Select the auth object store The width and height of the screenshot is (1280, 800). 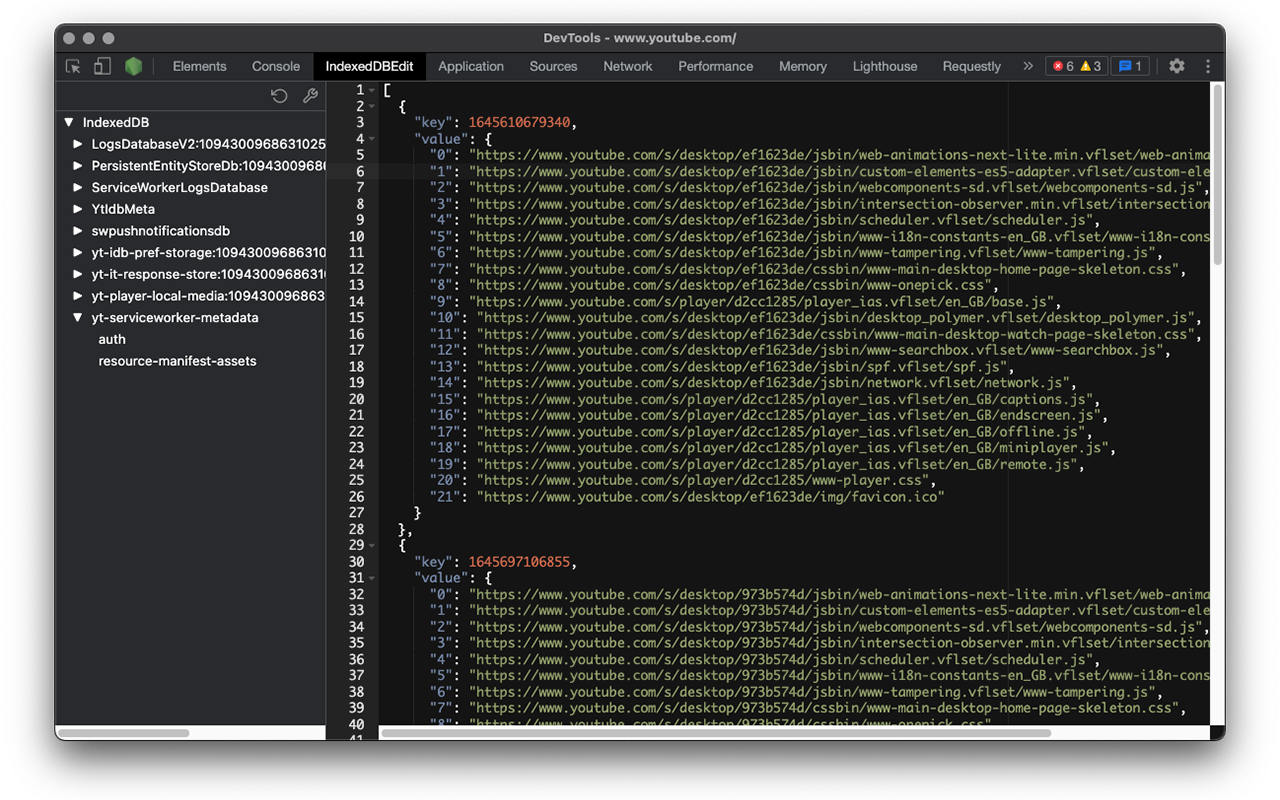(112, 339)
